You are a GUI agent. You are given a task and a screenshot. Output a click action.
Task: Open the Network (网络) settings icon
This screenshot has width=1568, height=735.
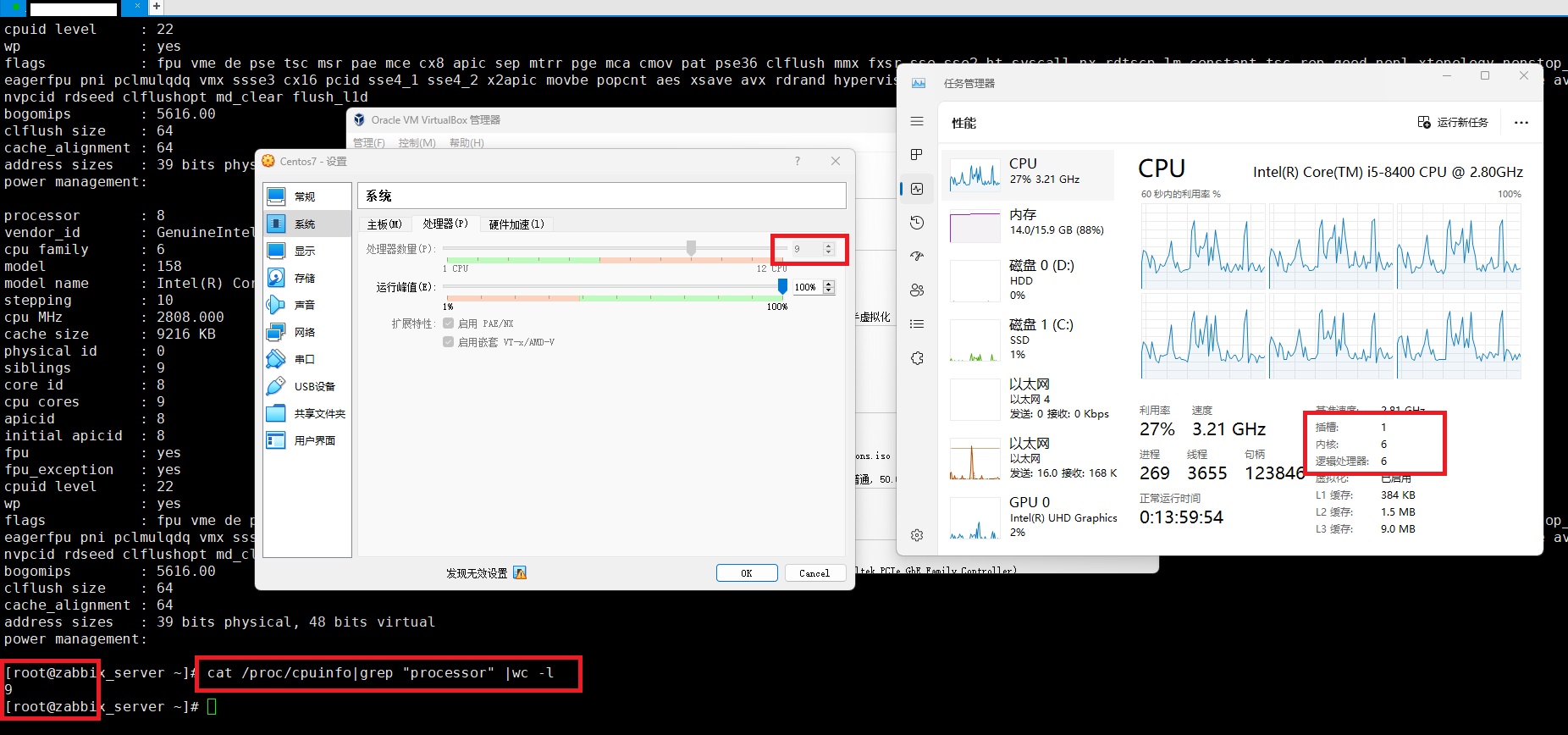pos(276,332)
